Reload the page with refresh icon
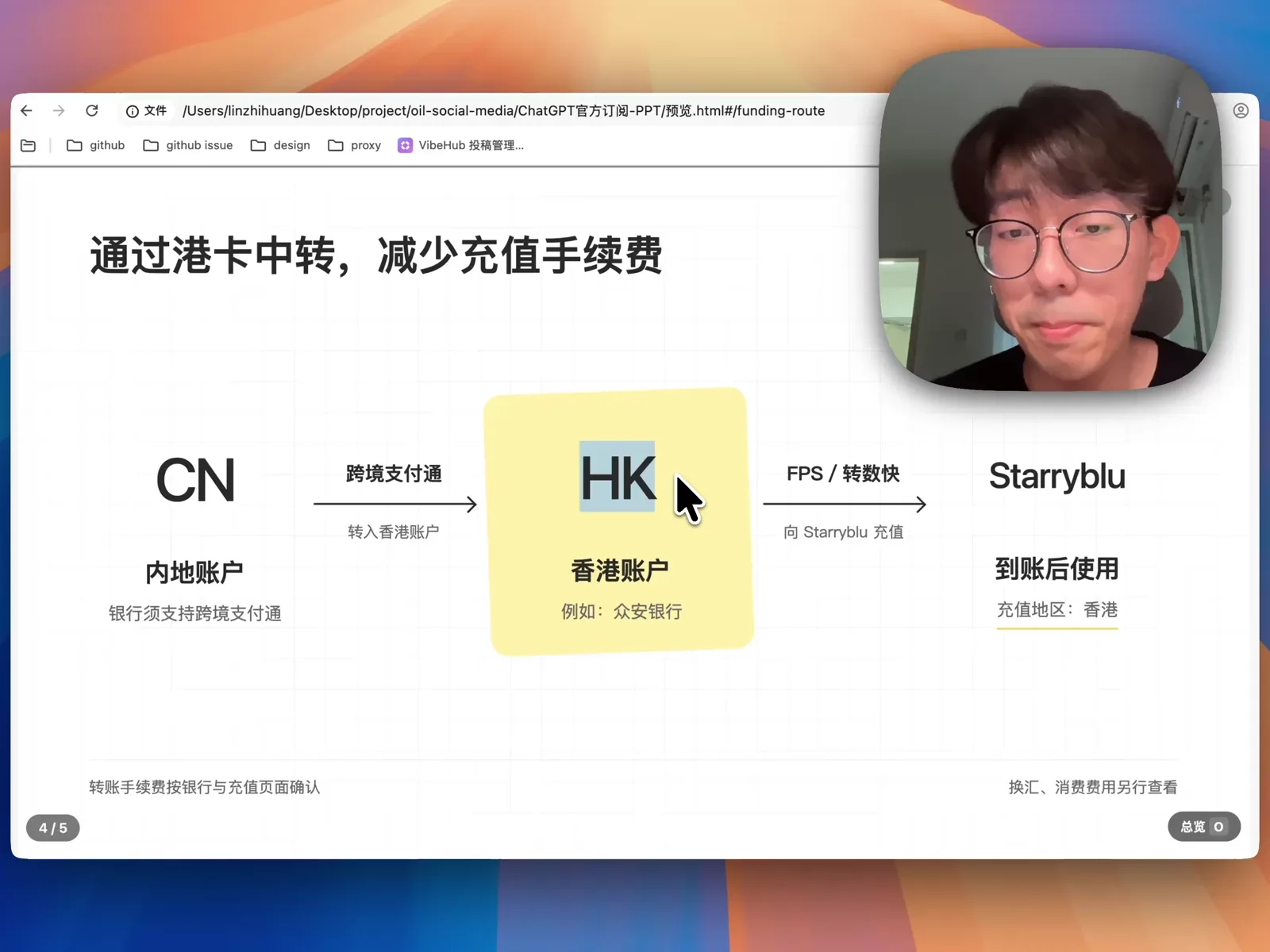Screen dimensions: 1270x952 tap(92, 111)
